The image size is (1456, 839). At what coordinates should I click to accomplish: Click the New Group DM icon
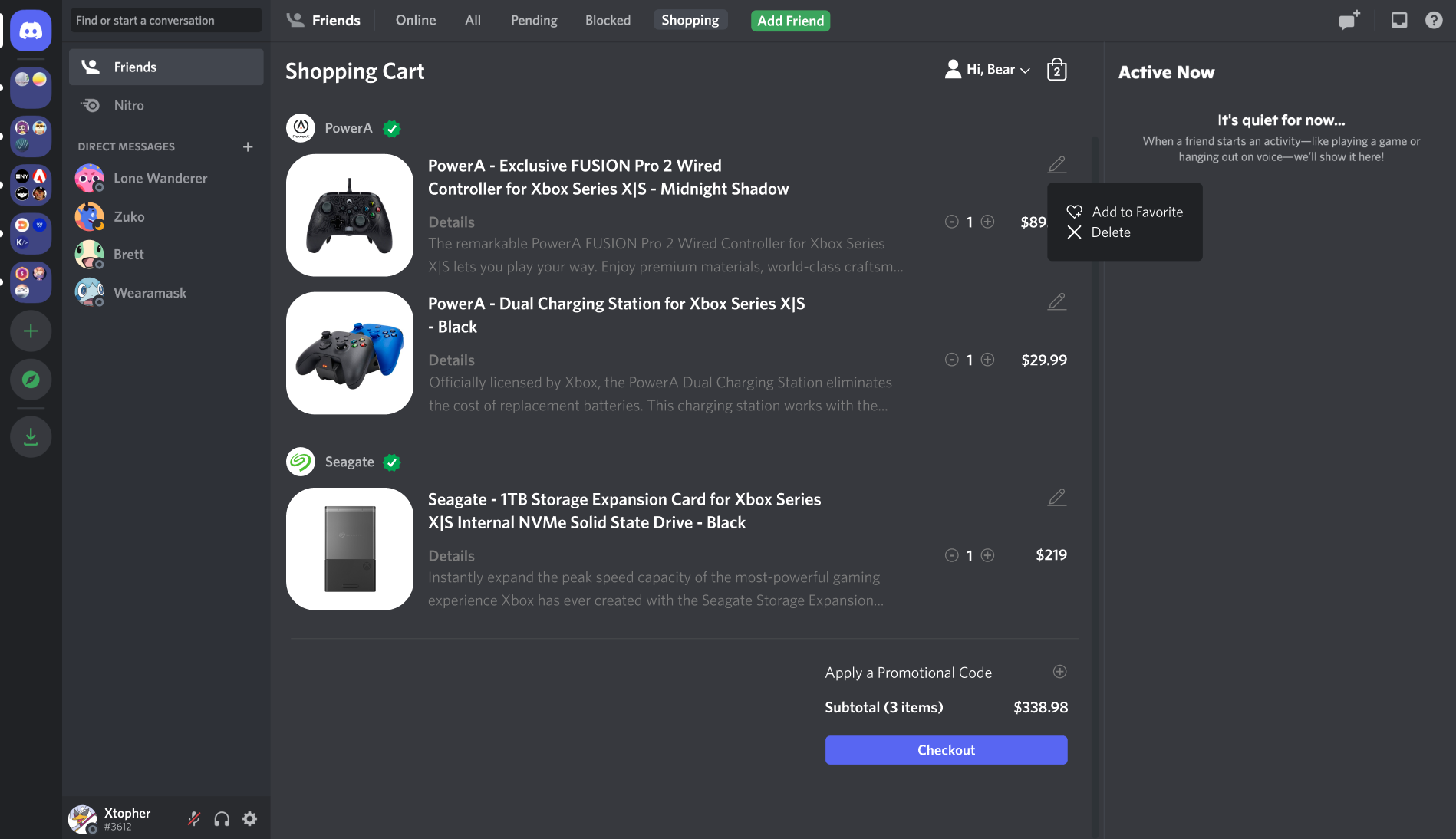(1349, 21)
